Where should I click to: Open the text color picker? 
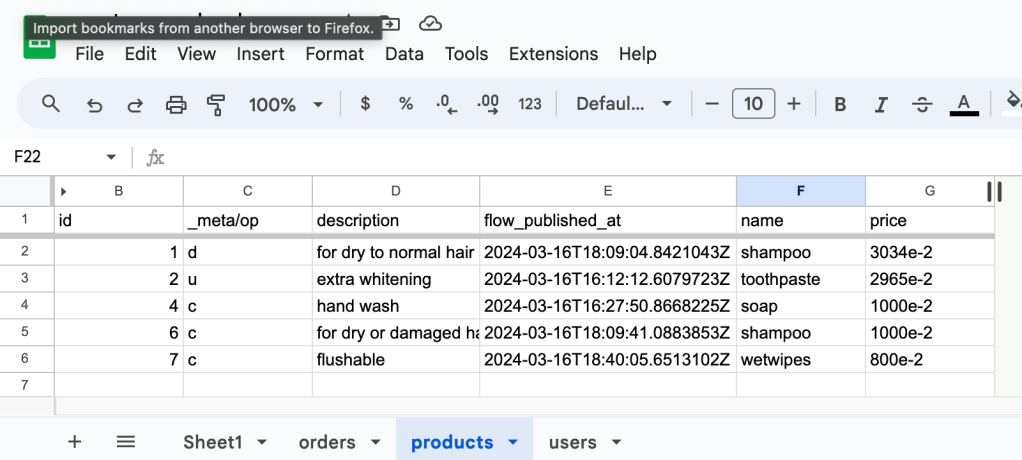(x=963, y=104)
